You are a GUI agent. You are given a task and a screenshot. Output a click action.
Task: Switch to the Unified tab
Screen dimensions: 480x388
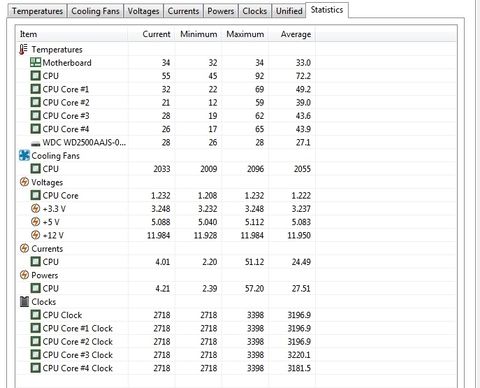pos(289,11)
